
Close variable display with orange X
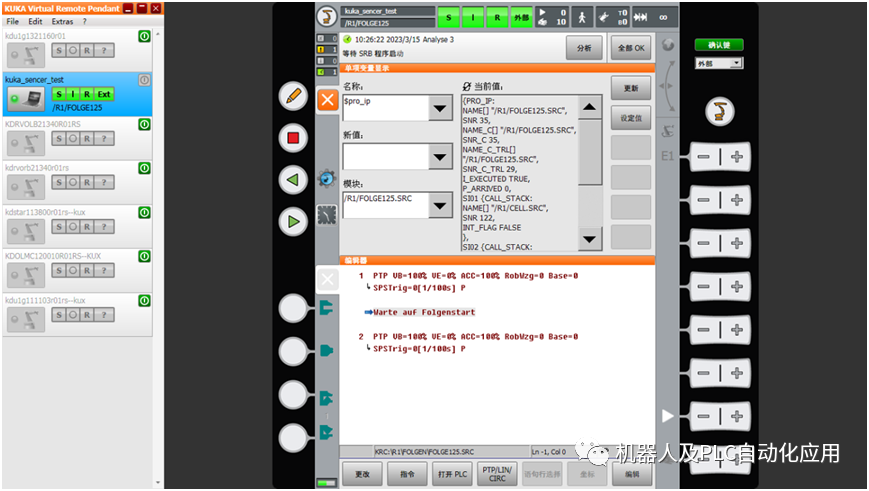(x=328, y=100)
